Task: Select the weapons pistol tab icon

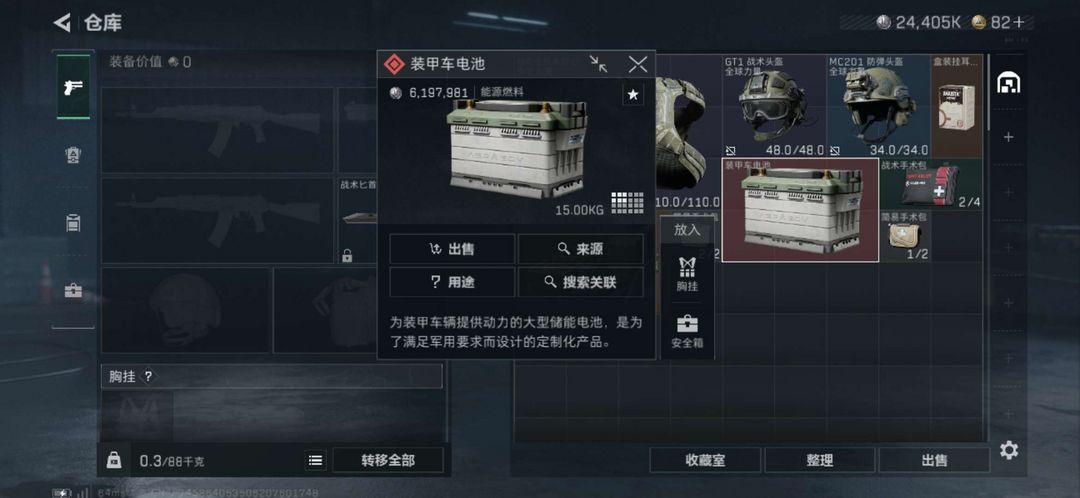Action: pyautogui.click(x=73, y=87)
